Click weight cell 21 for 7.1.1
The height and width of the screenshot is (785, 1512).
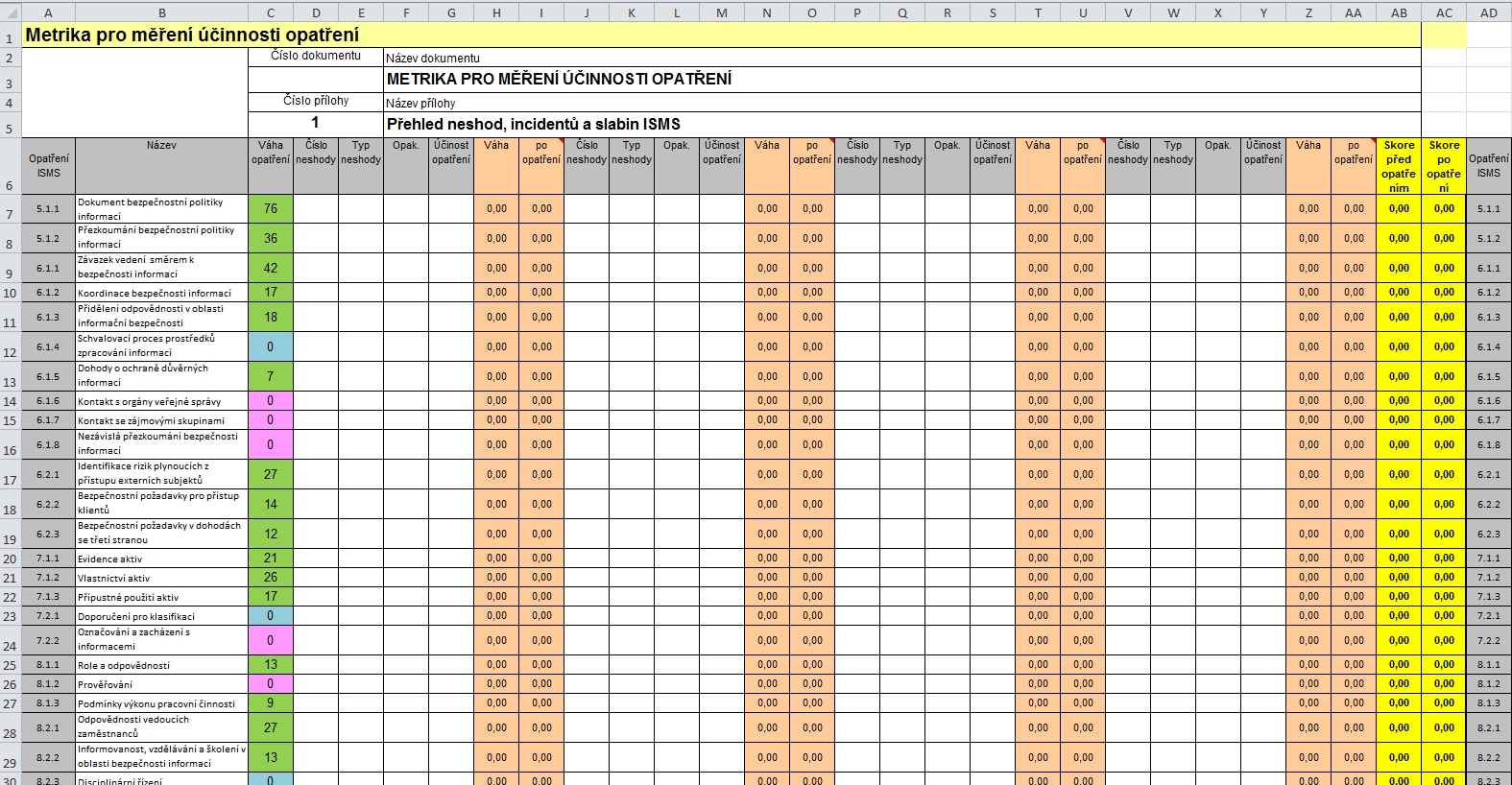271,559
